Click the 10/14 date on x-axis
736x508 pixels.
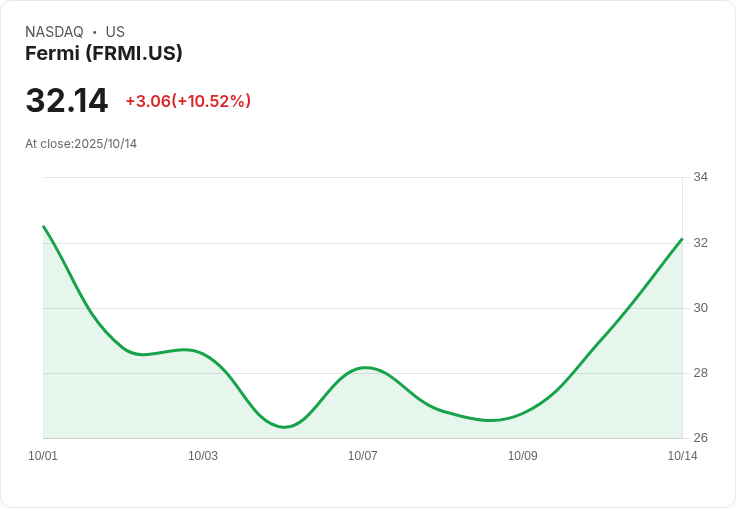pos(682,456)
